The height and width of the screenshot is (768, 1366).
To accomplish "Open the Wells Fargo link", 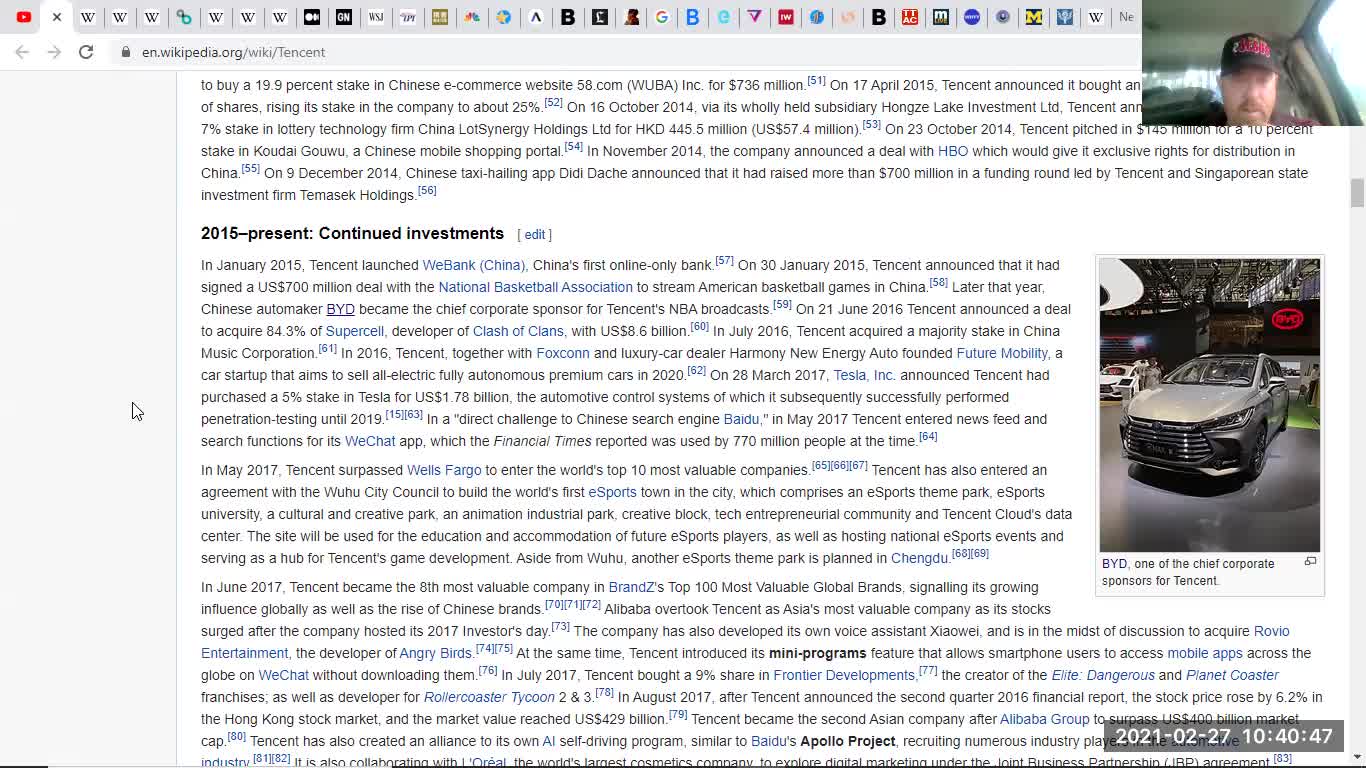I will pyautogui.click(x=444, y=470).
